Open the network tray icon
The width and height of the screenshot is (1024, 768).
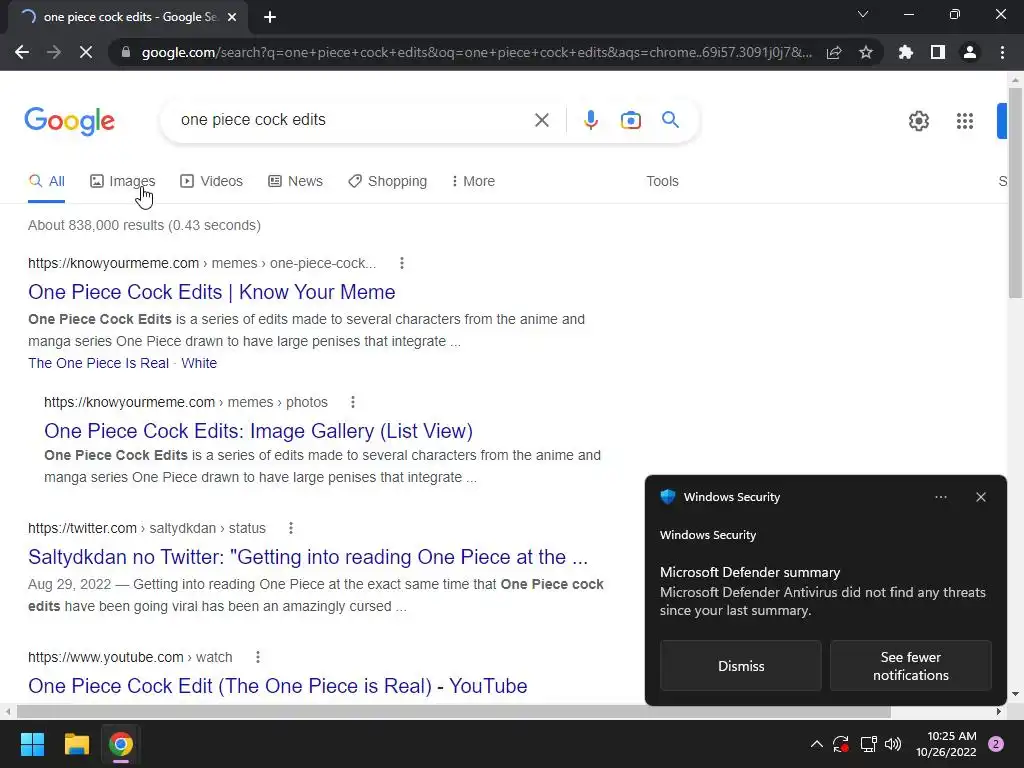[868, 744]
